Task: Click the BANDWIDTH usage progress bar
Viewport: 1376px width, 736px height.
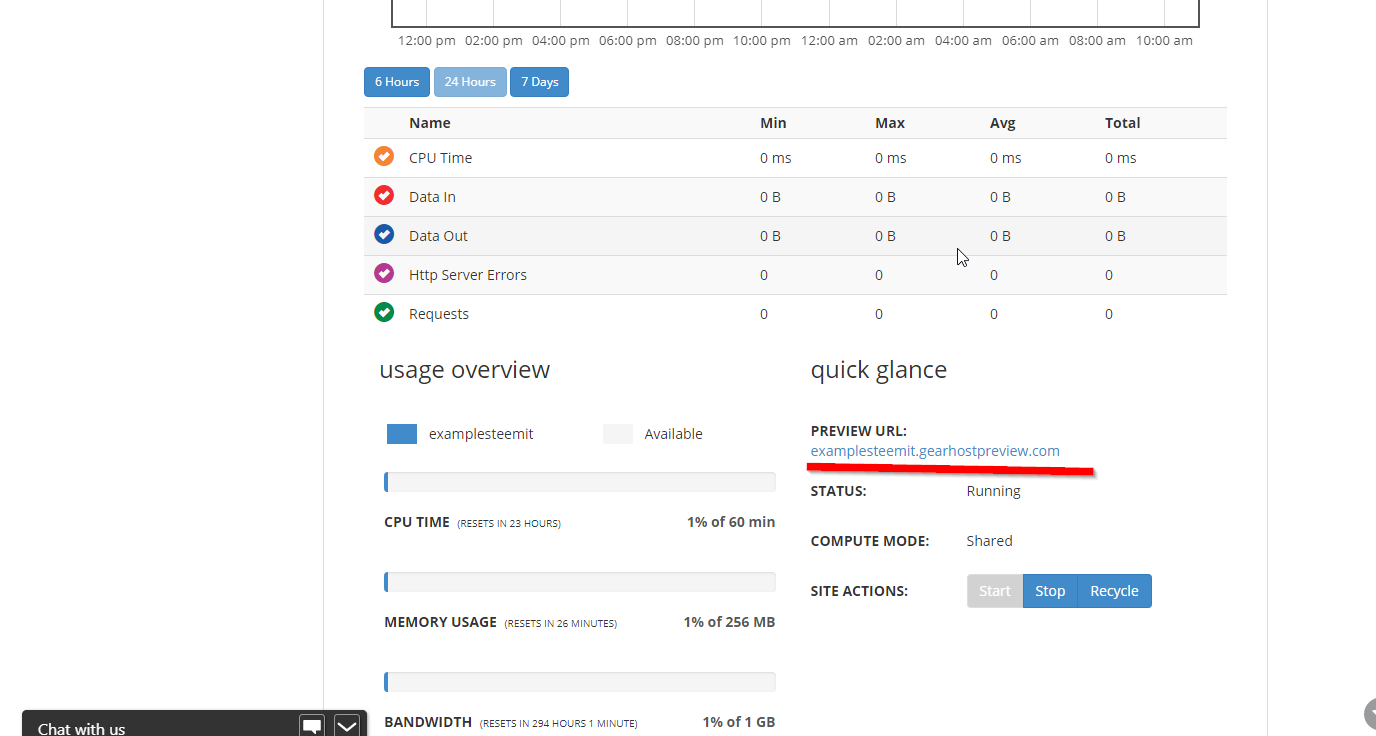Action: (580, 682)
